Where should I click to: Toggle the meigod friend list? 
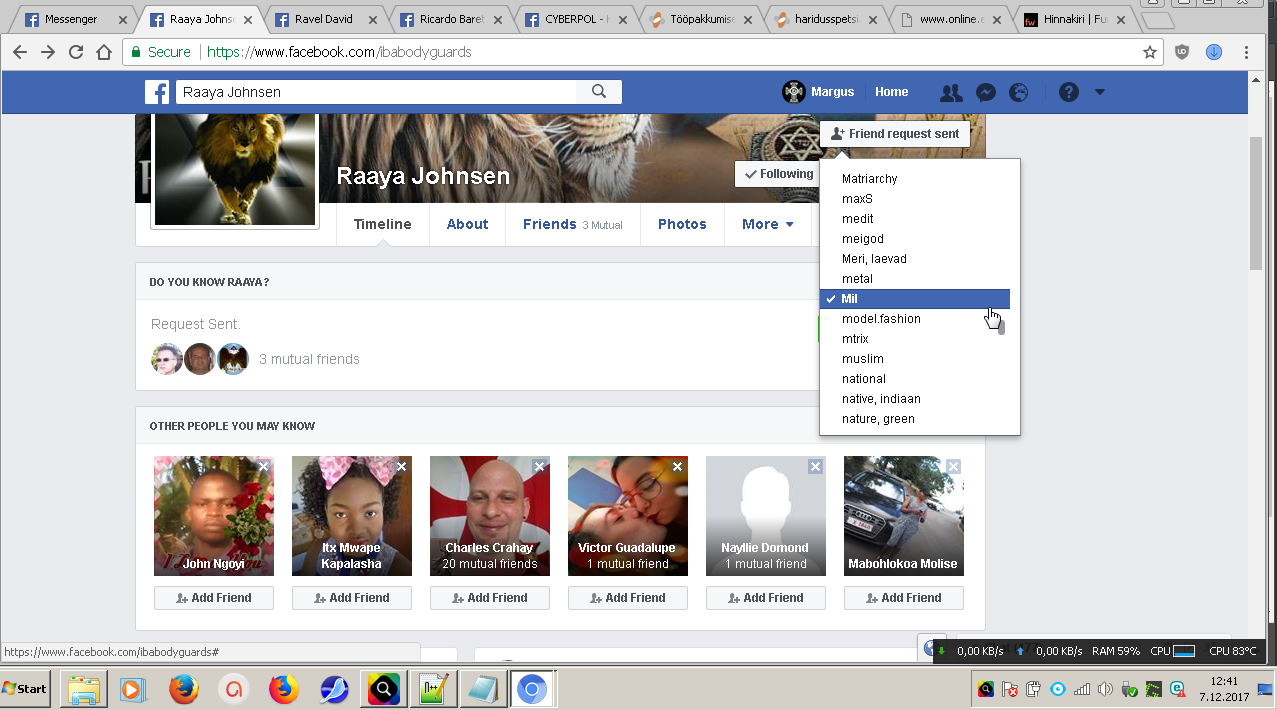[915, 239]
